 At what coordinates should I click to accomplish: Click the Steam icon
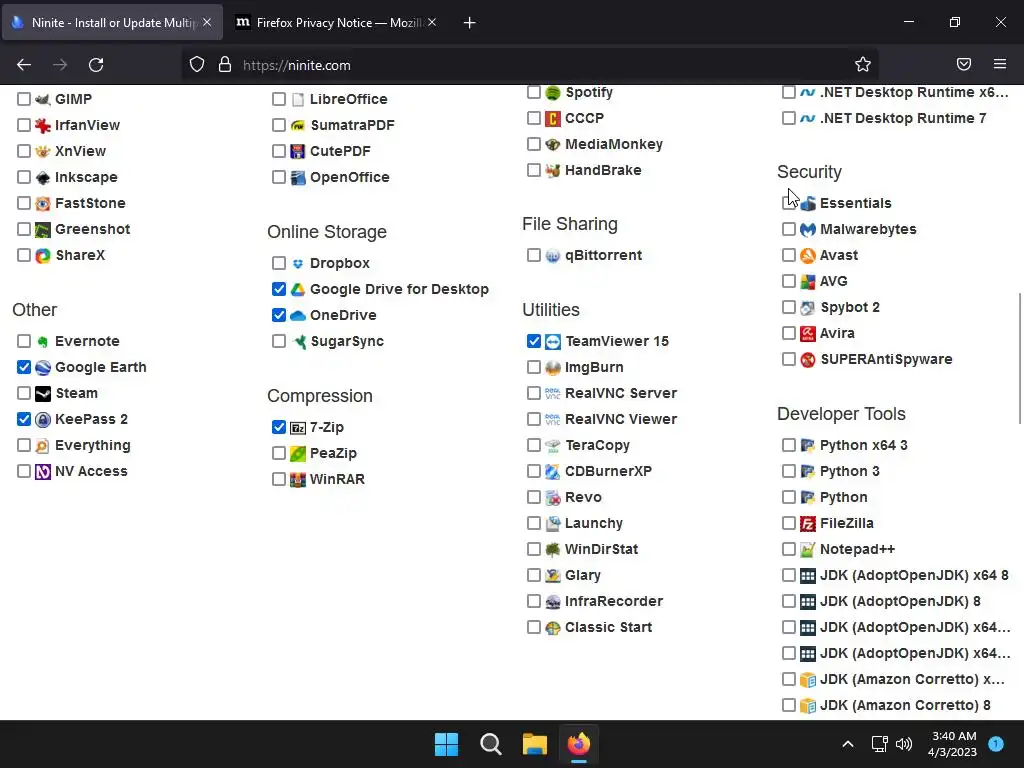coord(43,394)
